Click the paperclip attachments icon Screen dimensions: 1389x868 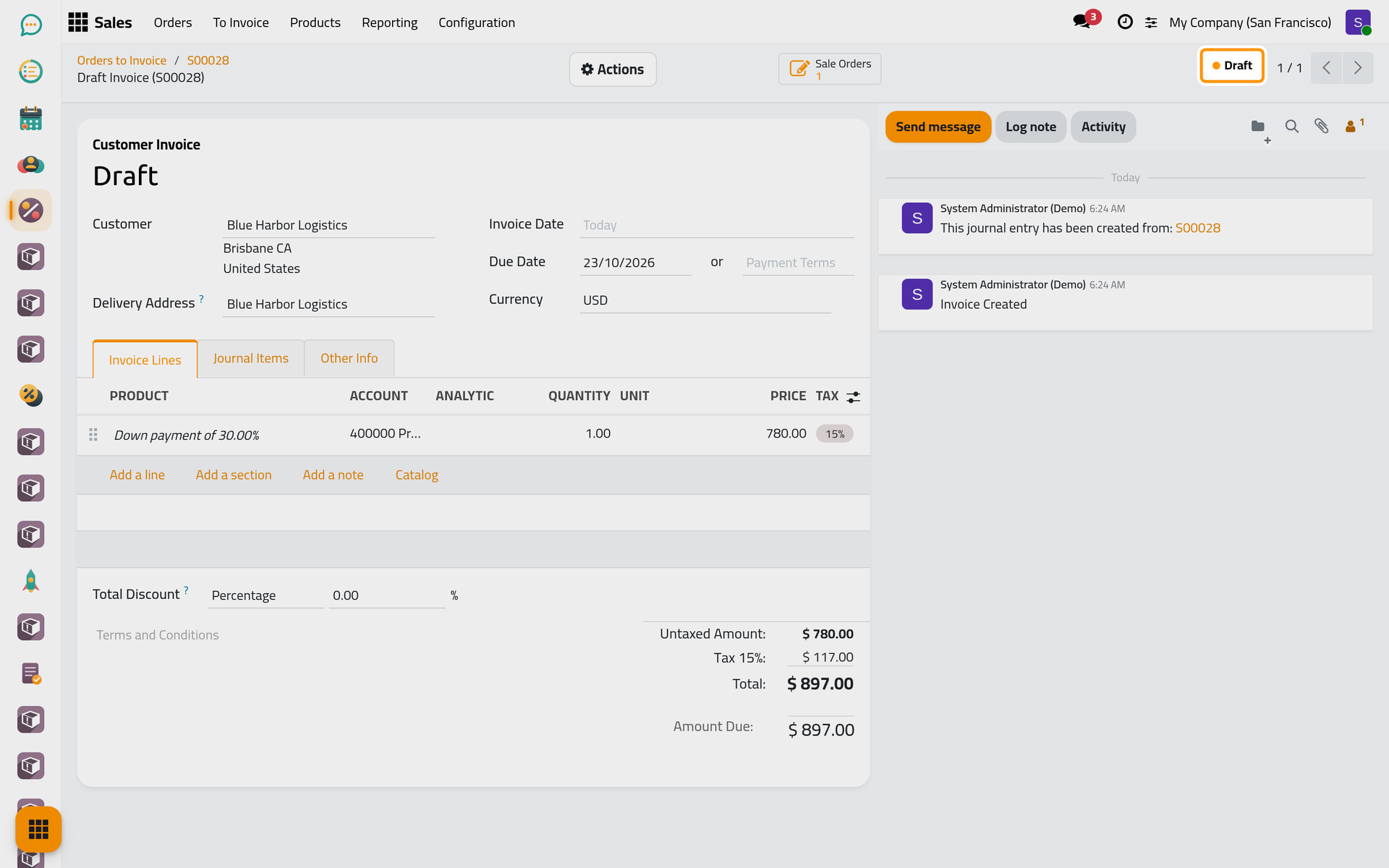click(x=1321, y=127)
